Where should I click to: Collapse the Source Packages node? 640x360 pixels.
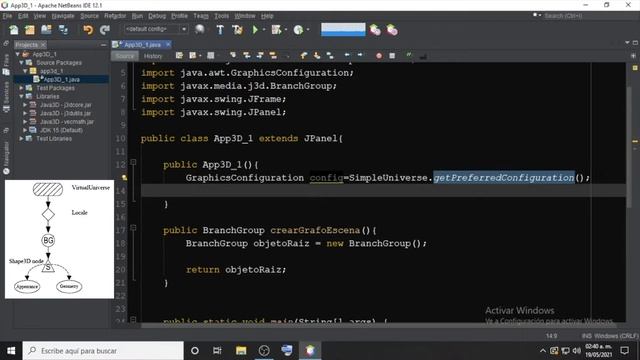(21, 62)
